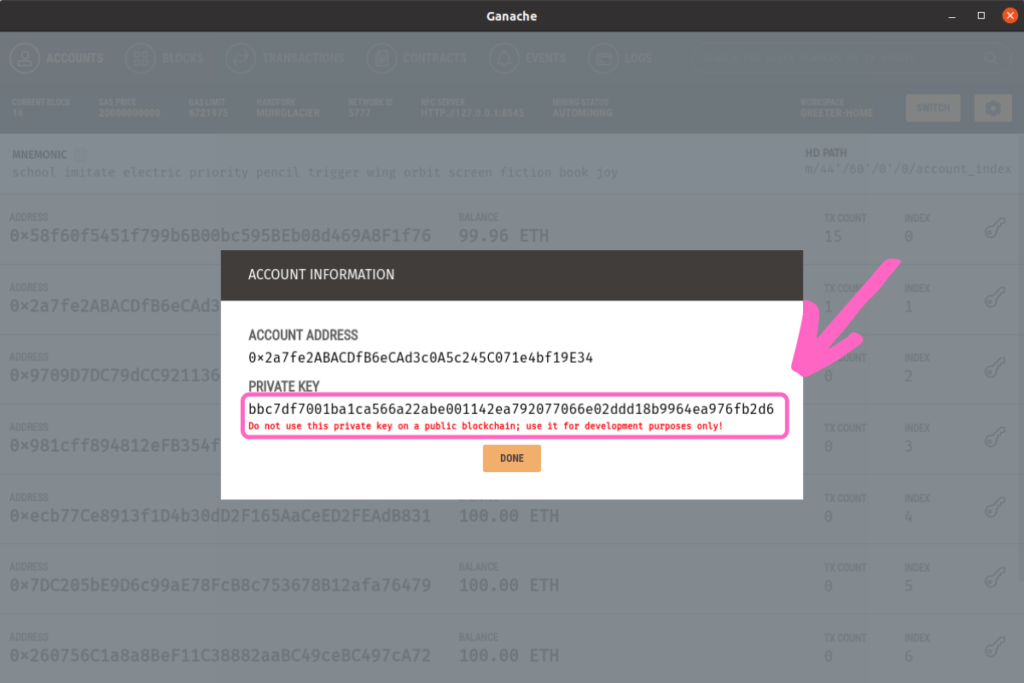
Task: Show key for account index 6
Action: tap(995, 648)
